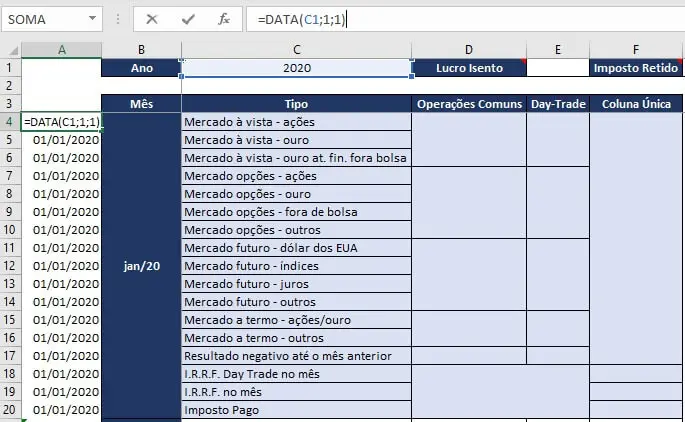Confirm the formula with the checkmark icon

(x=188, y=19)
